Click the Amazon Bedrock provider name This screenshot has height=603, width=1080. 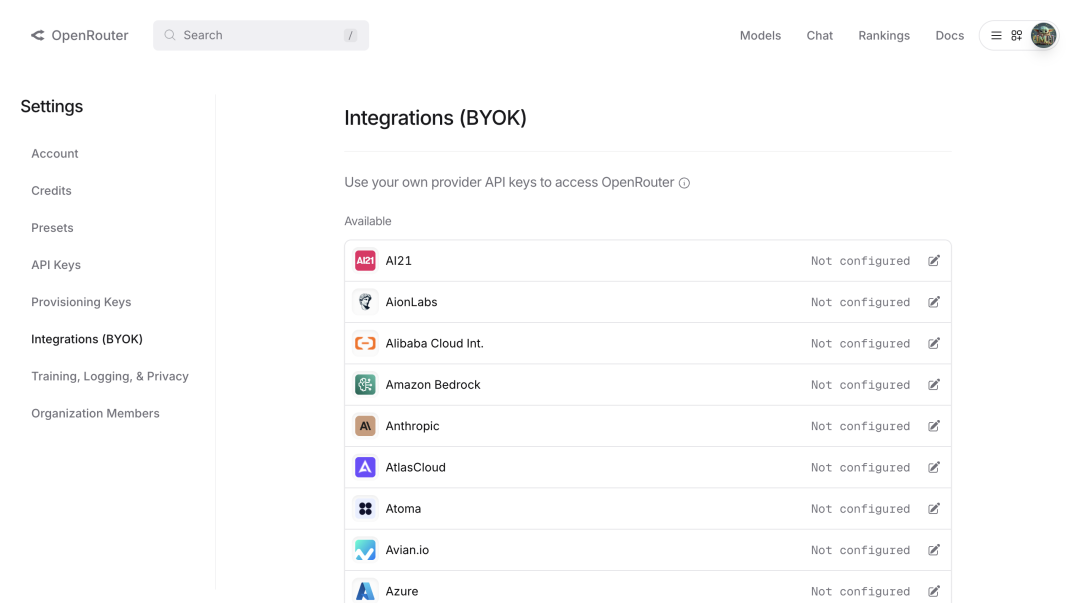pyautogui.click(x=433, y=385)
